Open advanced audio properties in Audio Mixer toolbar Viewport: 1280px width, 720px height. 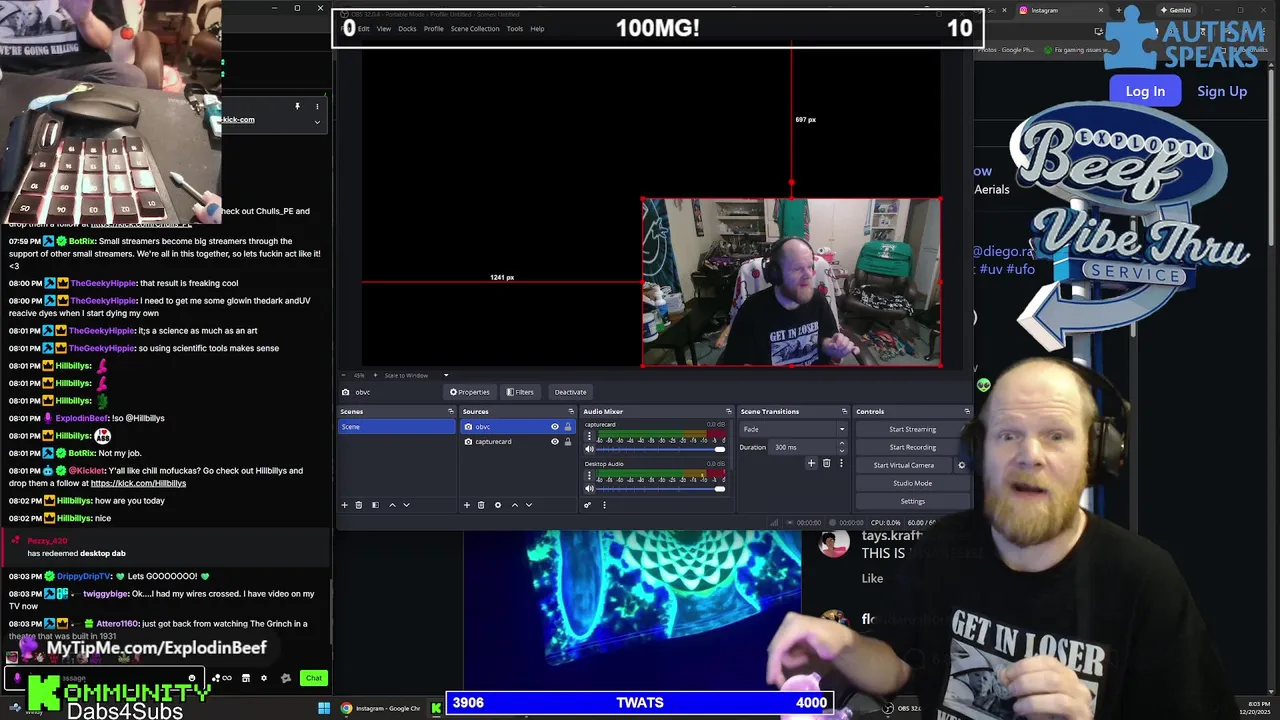pyautogui.click(x=588, y=505)
